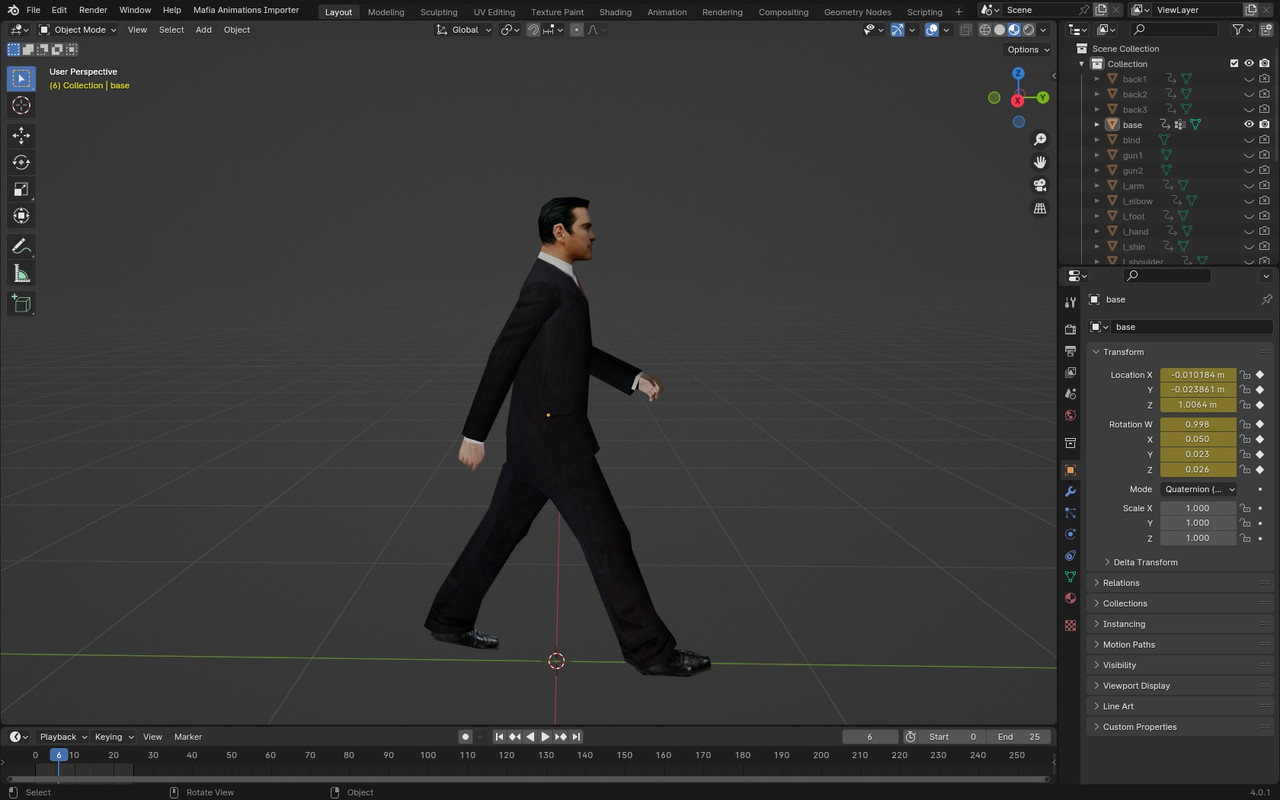1280x800 pixels.
Task: Open the Tool settings tab in Properties
Action: [1070, 302]
